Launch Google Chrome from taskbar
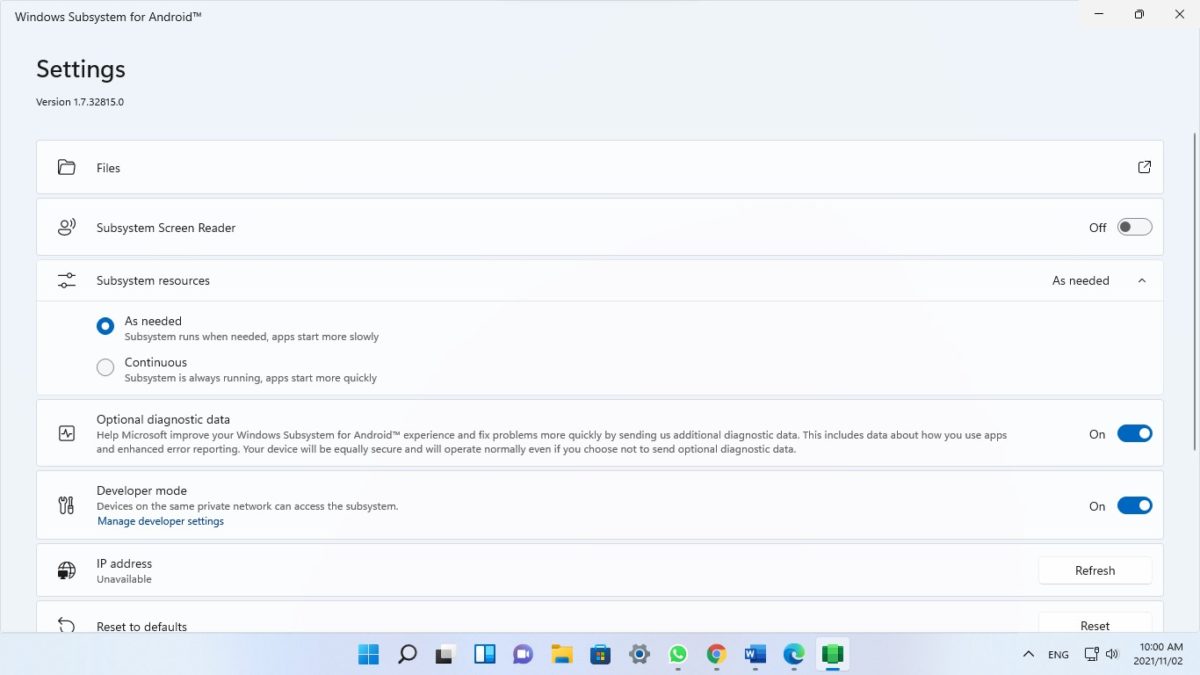 point(716,654)
